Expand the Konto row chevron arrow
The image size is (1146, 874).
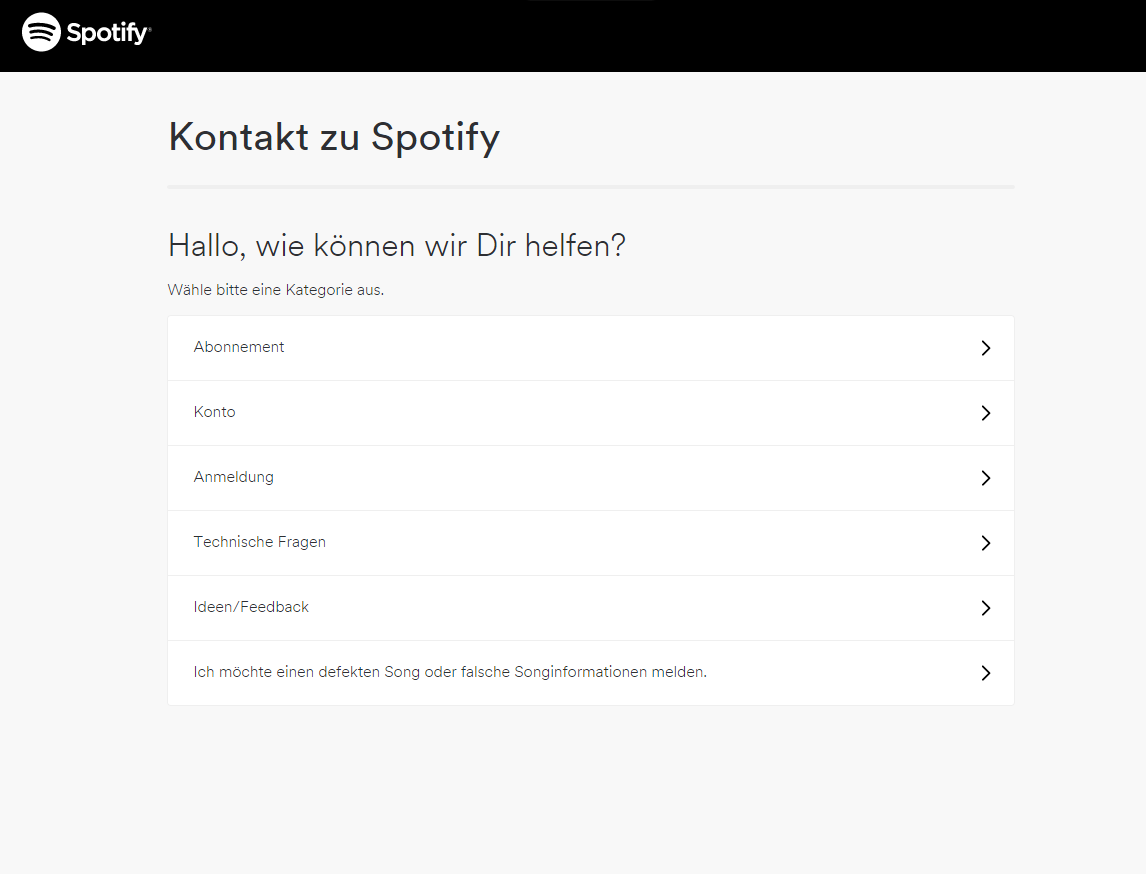click(985, 413)
